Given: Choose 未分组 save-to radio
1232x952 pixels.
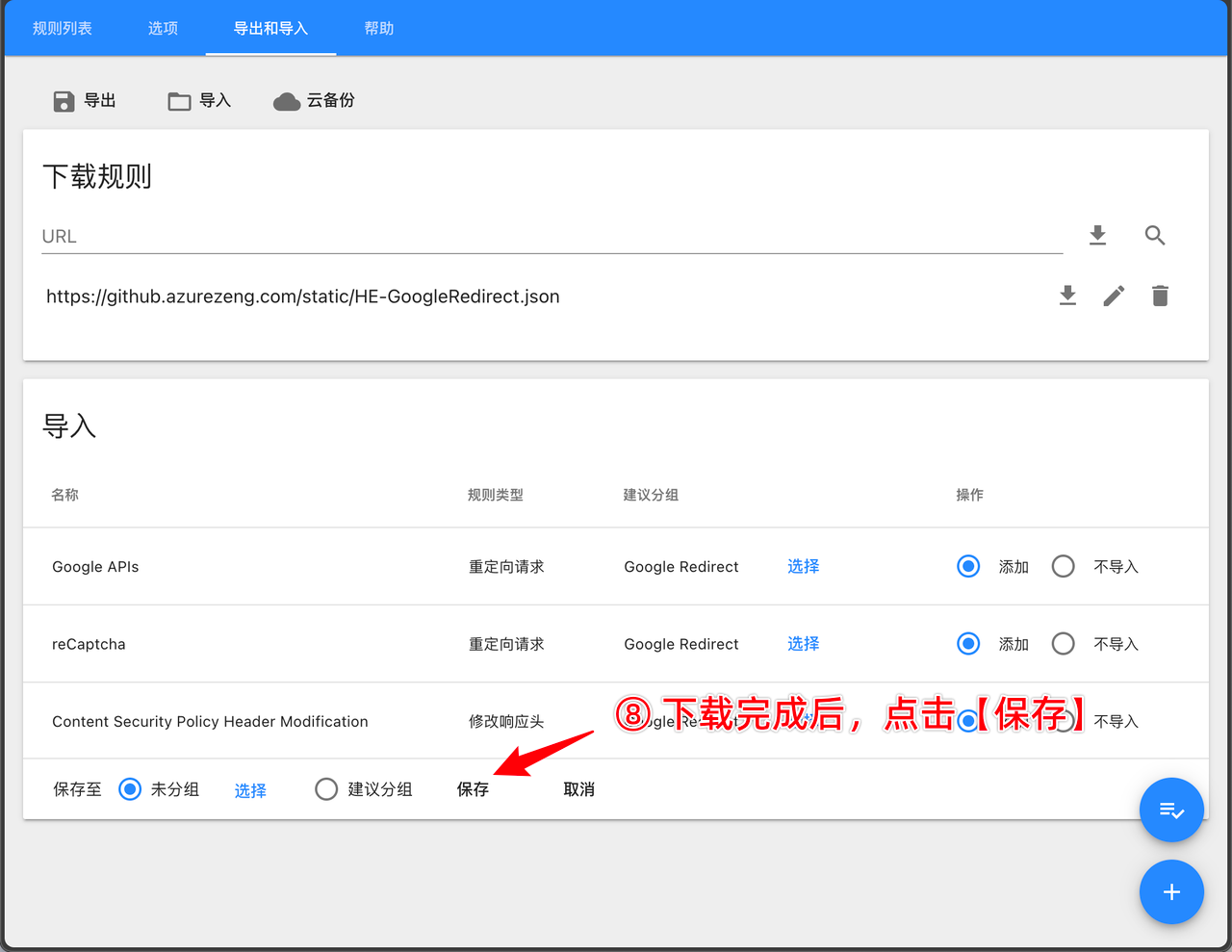Looking at the screenshot, I should (130, 789).
